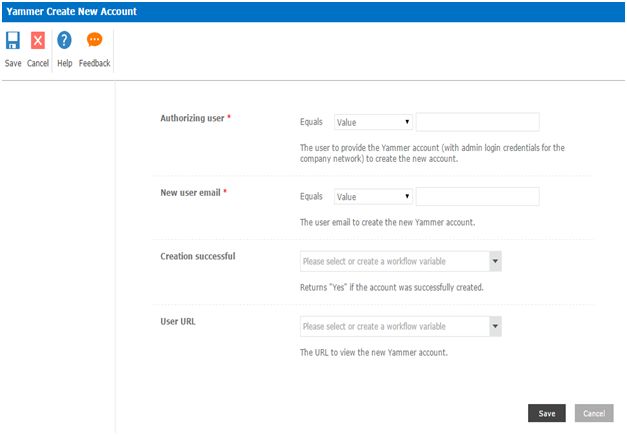627x435 pixels.
Task: Click the Feedback label in the toolbar
Action: [94, 63]
